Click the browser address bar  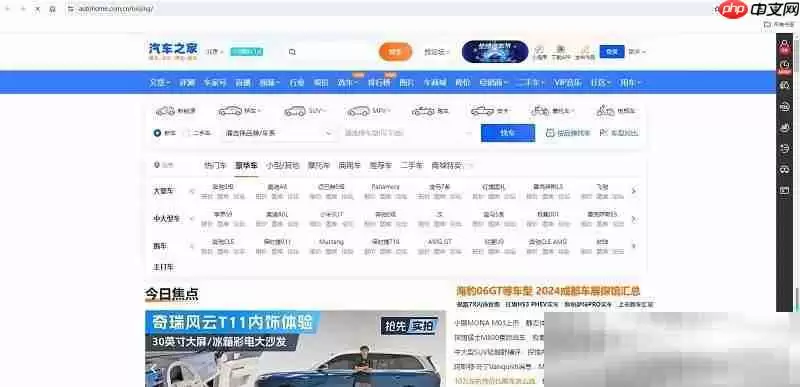388,9
